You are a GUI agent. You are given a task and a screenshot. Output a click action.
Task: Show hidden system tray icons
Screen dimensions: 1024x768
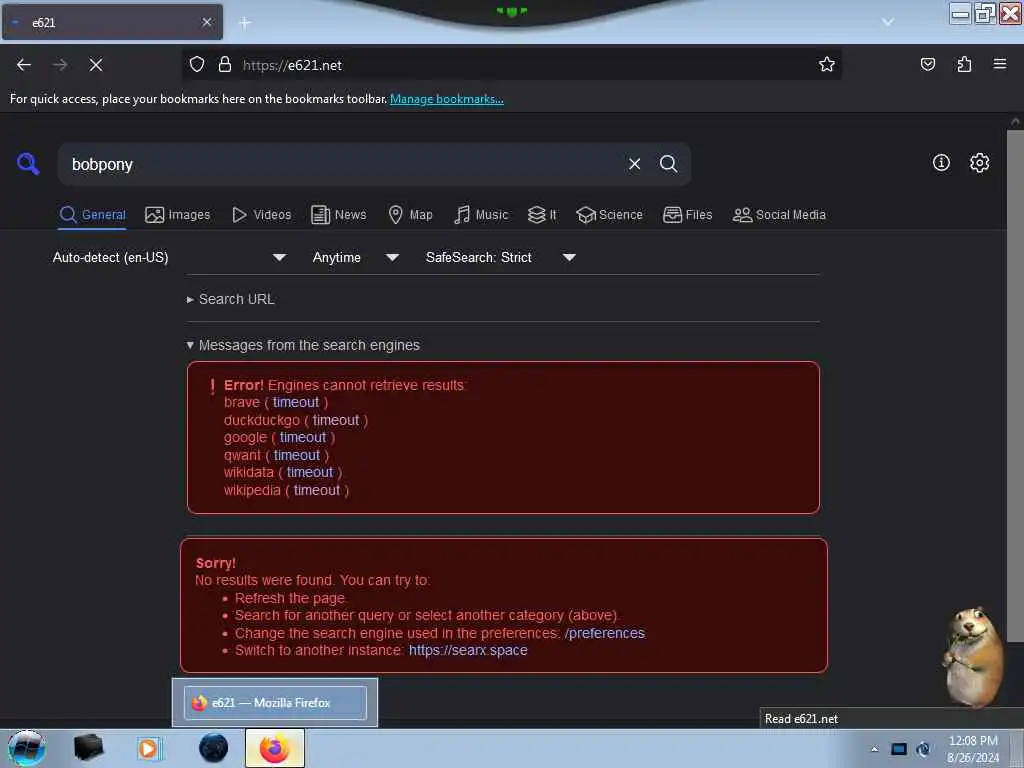[x=874, y=749]
